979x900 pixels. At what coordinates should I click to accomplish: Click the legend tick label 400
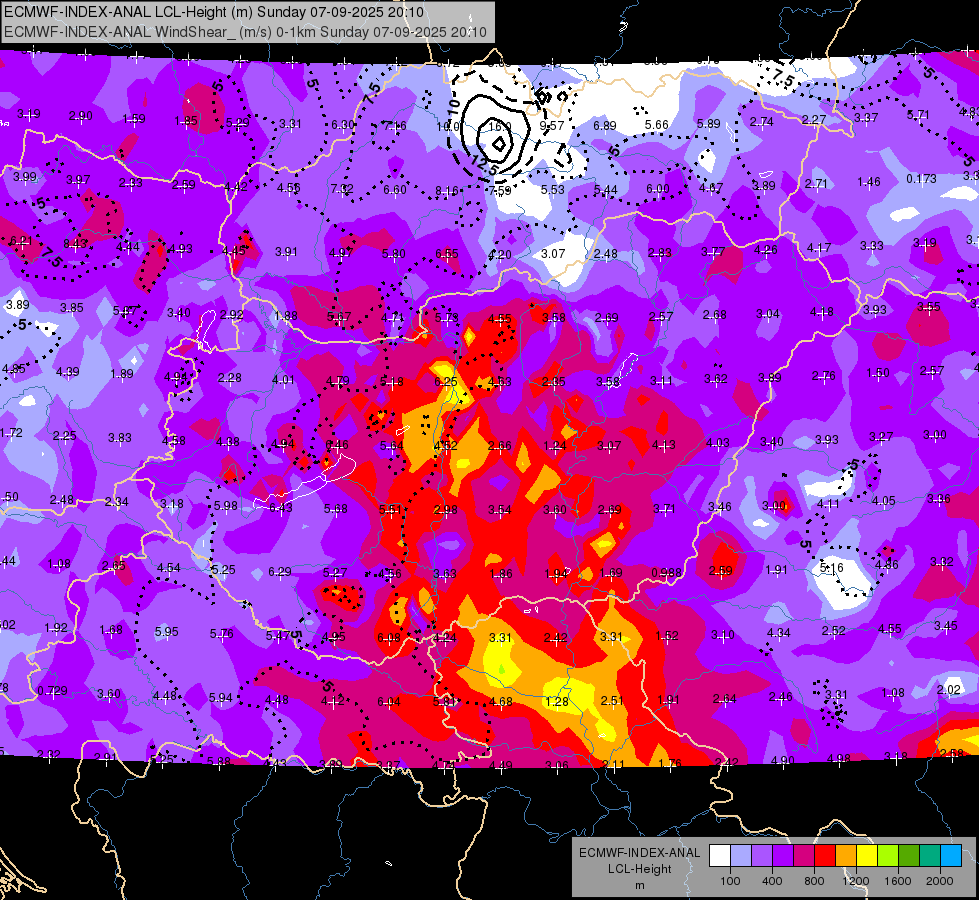pyautogui.click(x=772, y=881)
